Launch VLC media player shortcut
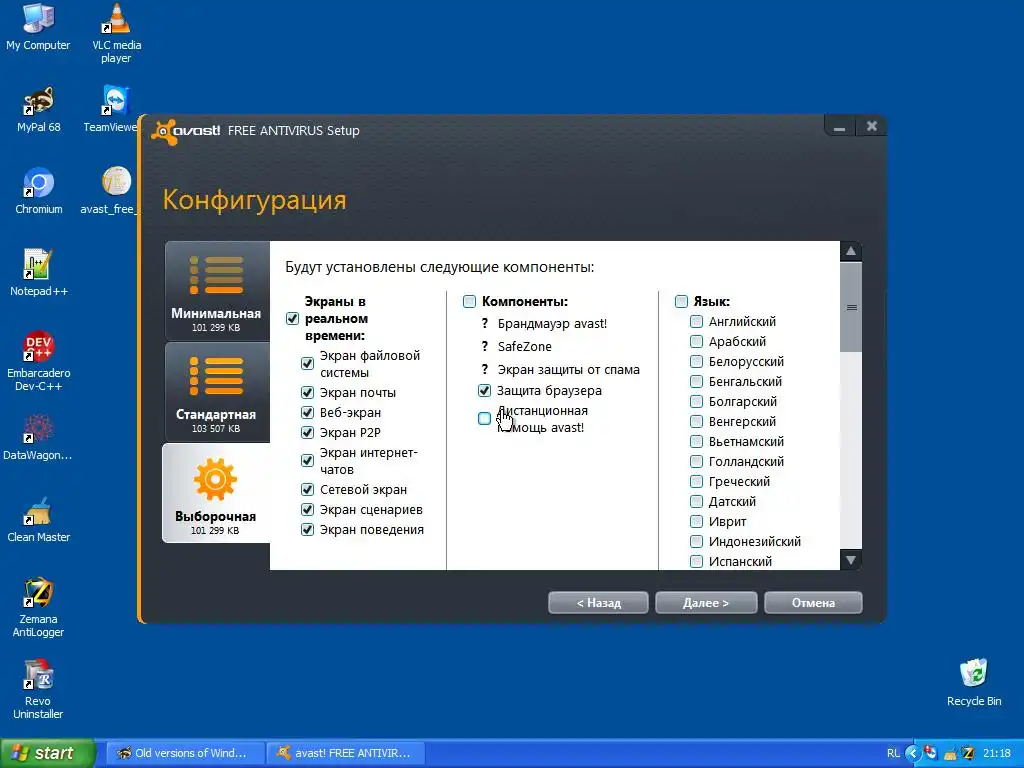1024x768 pixels. point(116,33)
